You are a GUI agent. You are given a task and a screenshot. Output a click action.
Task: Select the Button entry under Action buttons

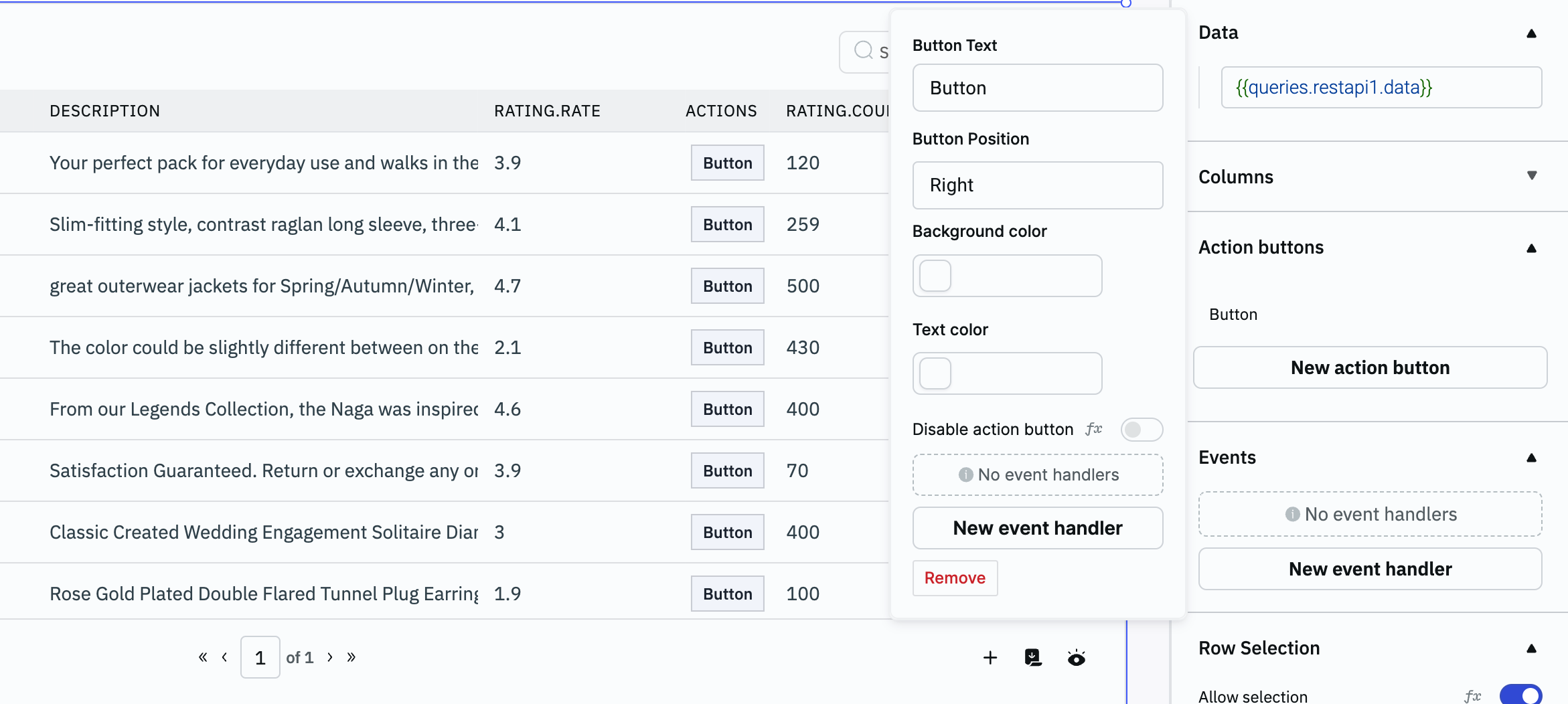pos(1233,315)
